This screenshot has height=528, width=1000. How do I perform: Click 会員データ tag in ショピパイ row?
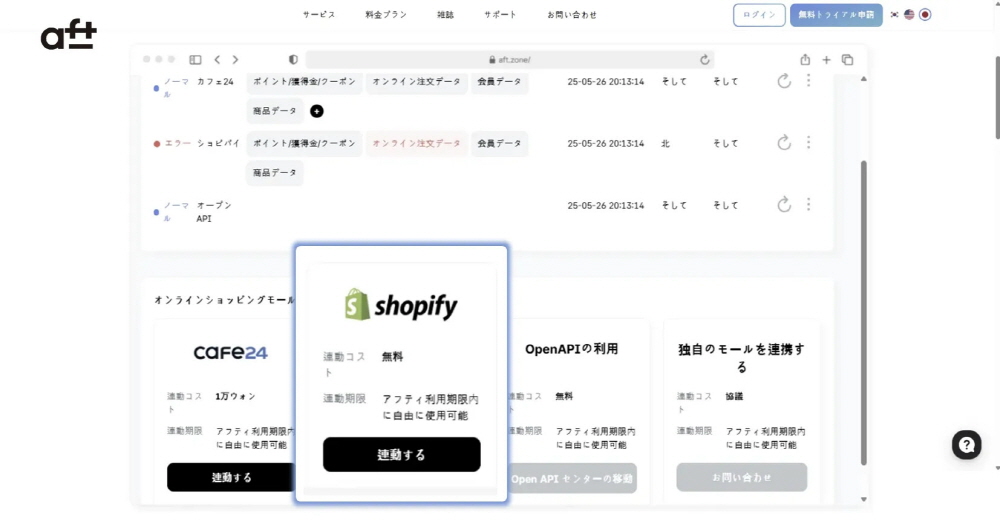tap(499, 143)
